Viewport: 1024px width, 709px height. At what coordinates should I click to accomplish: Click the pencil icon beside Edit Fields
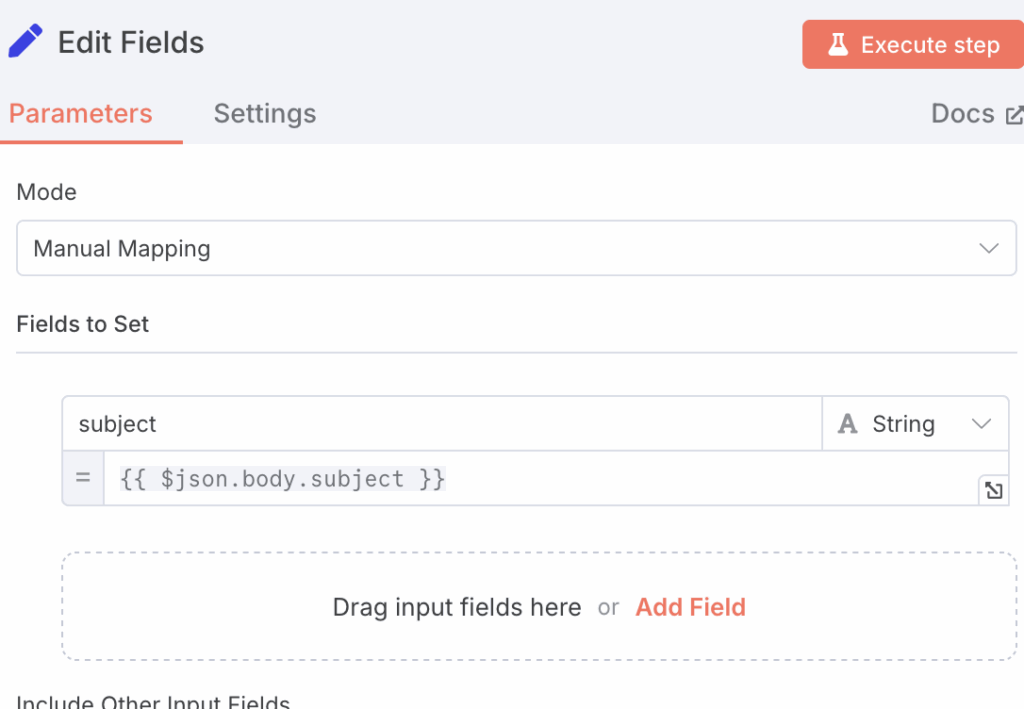(x=26, y=42)
